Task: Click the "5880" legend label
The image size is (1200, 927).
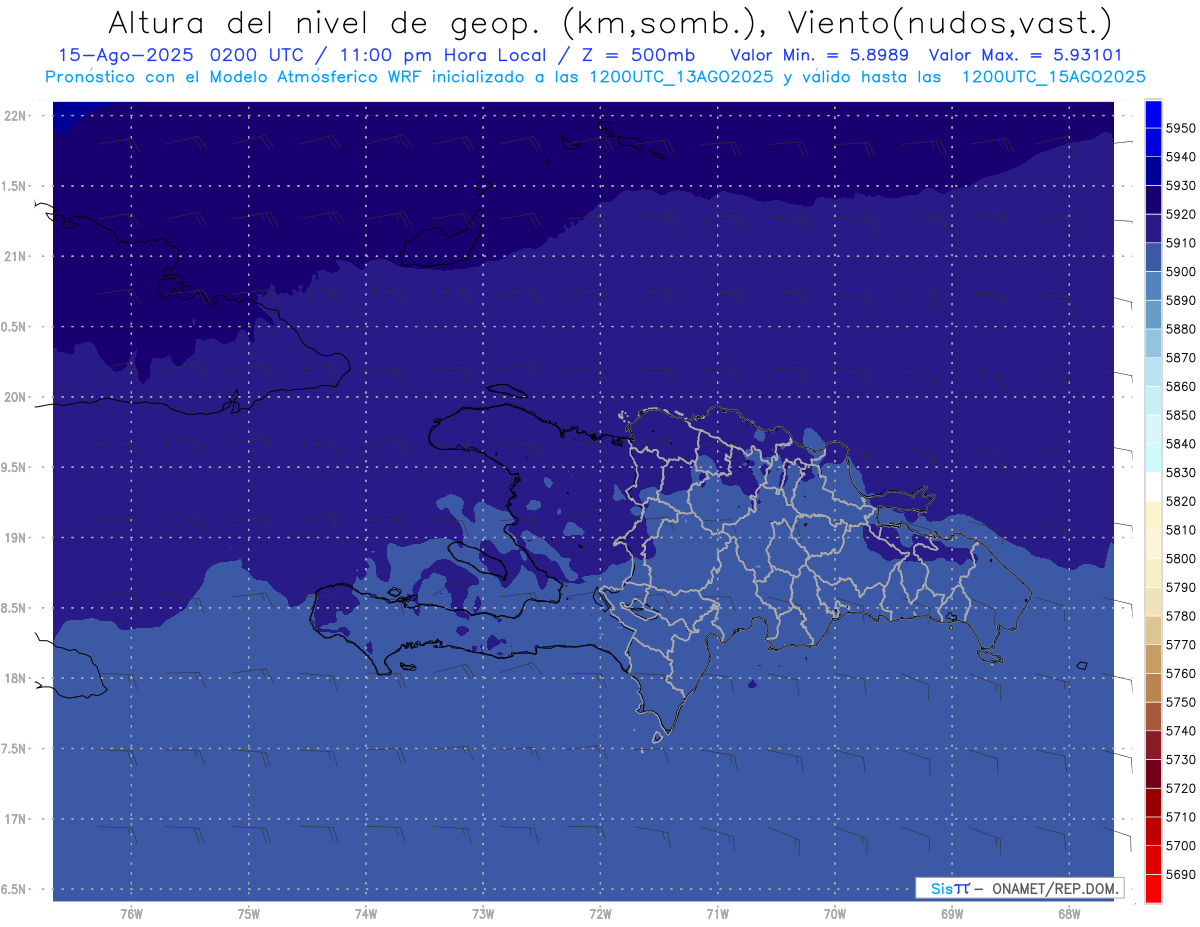Action: (1180, 329)
